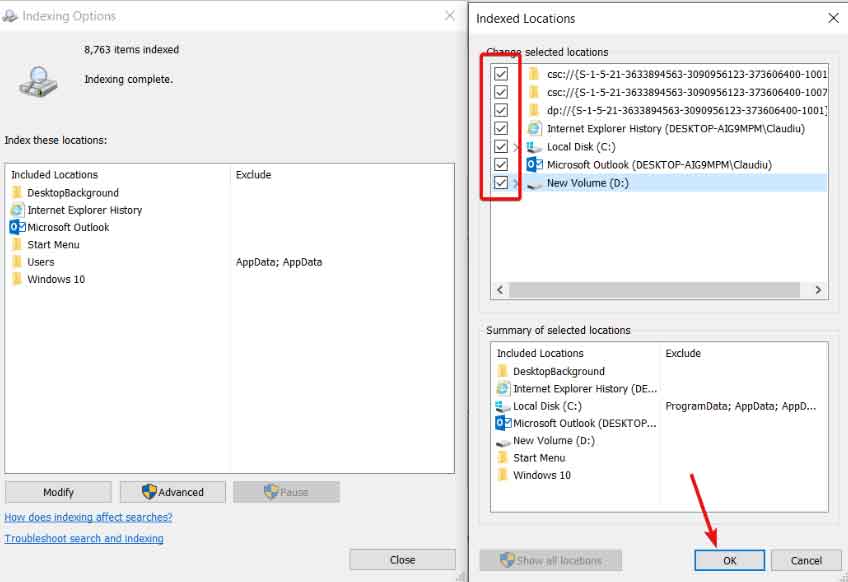Click Included Locations column header in summary
The width and height of the screenshot is (848, 582).
click(x=540, y=353)
